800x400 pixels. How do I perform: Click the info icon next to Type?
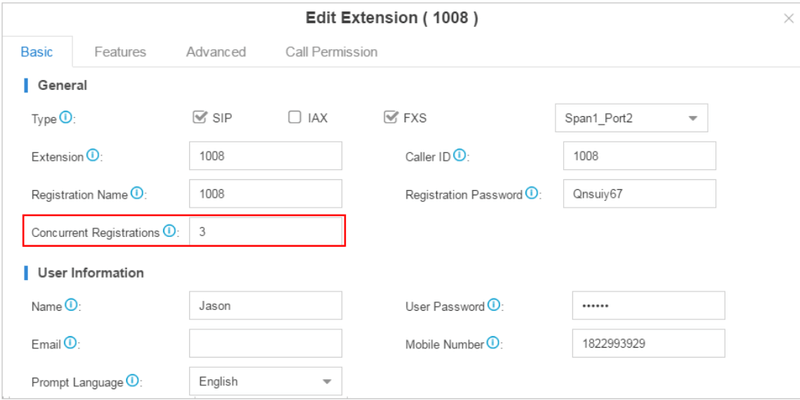66,117
